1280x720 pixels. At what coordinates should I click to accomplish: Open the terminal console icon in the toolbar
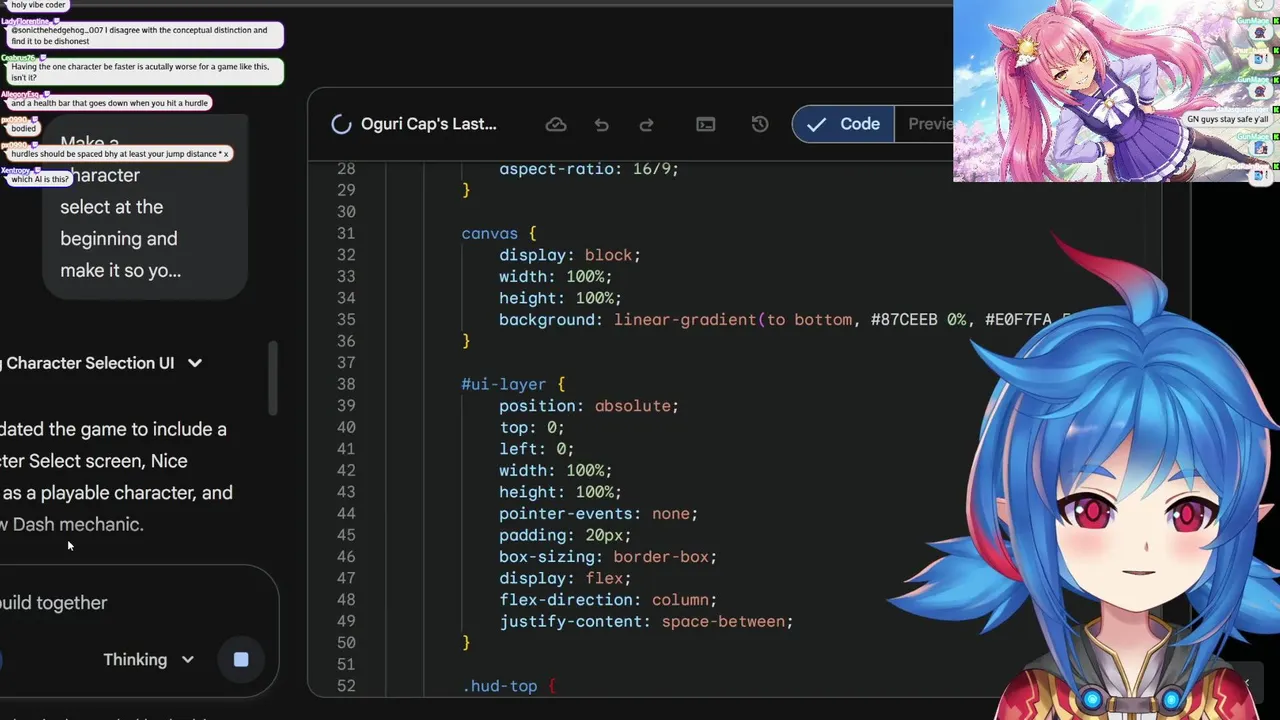coord(705,124)
